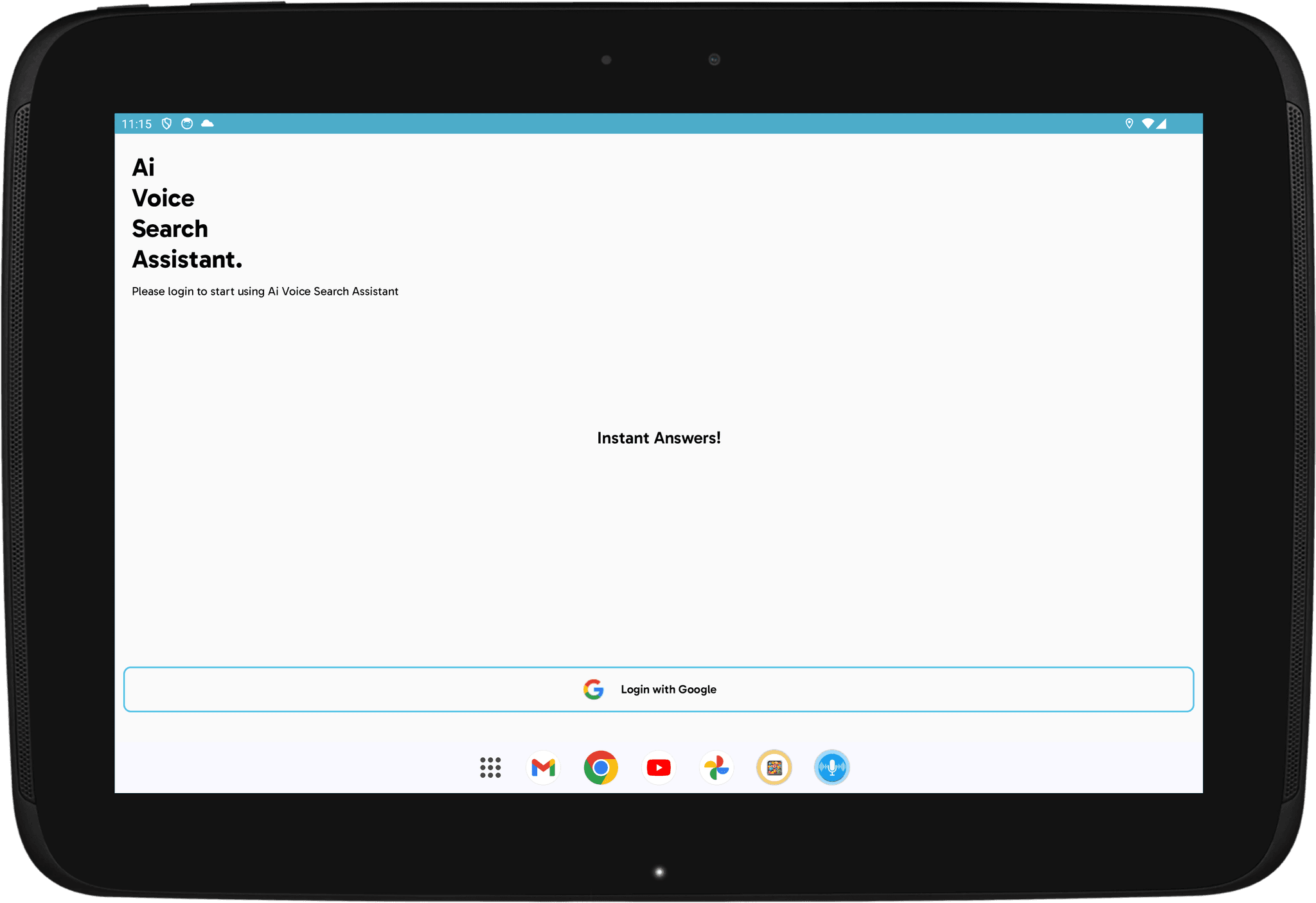Click the Ai Voice Search Assistant heading
The width and height of the screenshot is (1316, 903).
(170, 213)
